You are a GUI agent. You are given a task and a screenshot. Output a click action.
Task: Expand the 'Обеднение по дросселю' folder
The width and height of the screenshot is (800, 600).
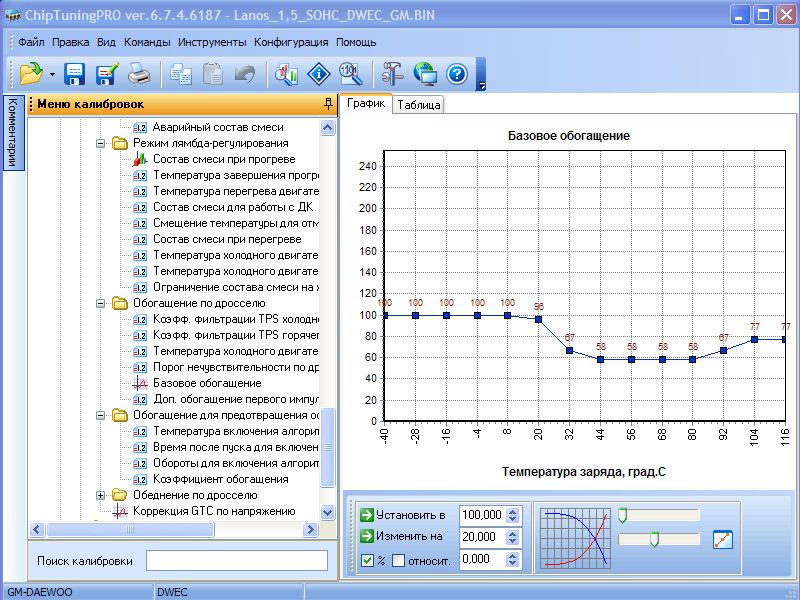tap(101, 495)
